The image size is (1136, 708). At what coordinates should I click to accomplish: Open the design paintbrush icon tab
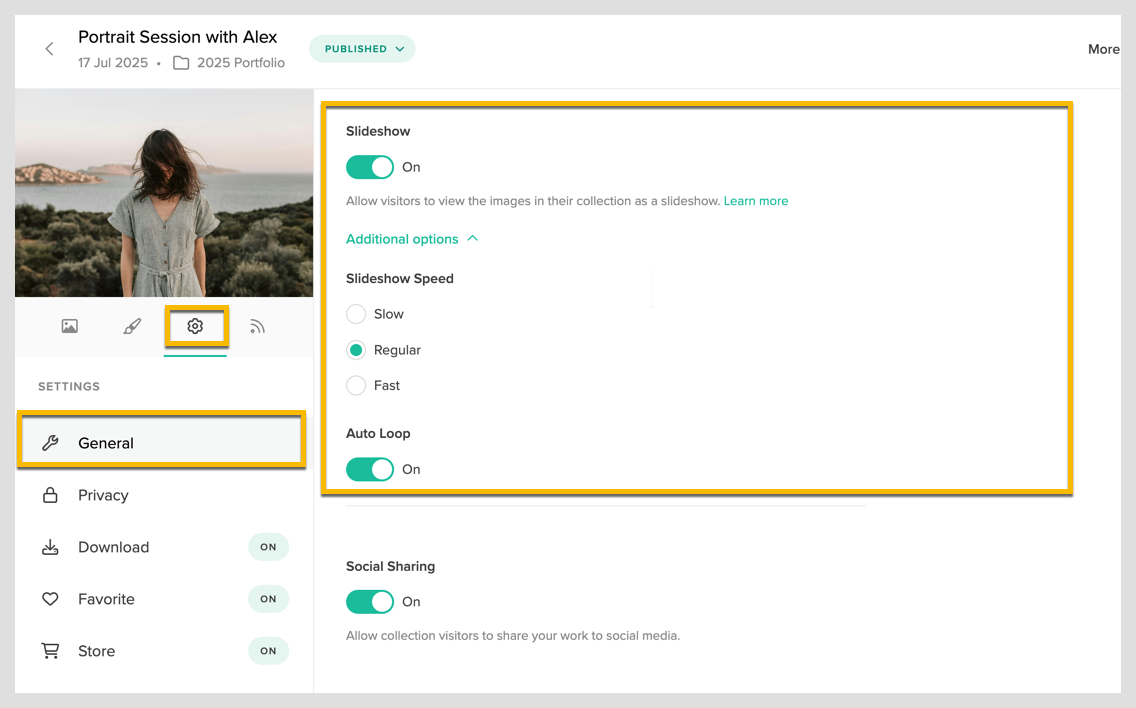132,326
